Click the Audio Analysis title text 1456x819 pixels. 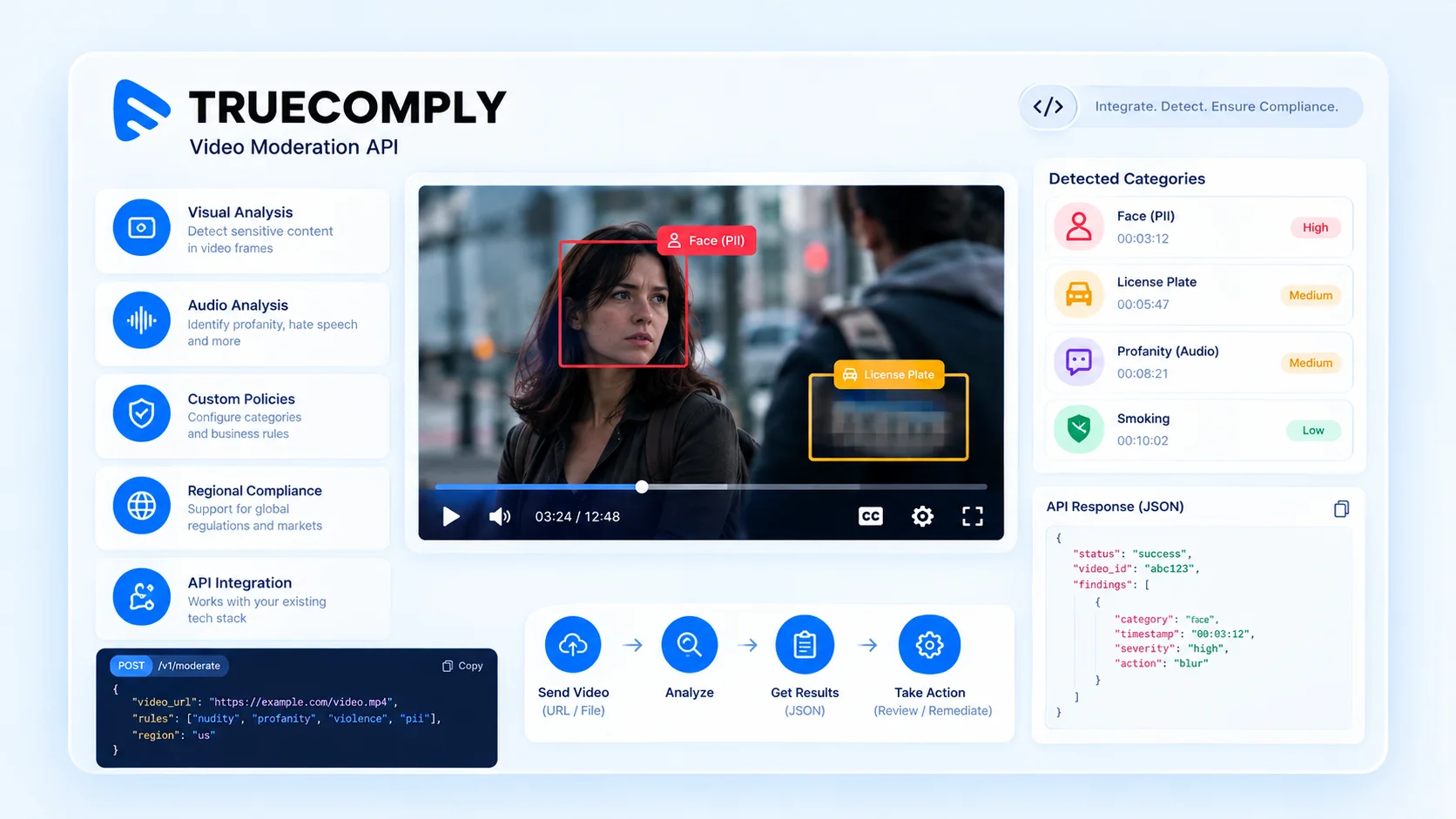click(238, 305)
